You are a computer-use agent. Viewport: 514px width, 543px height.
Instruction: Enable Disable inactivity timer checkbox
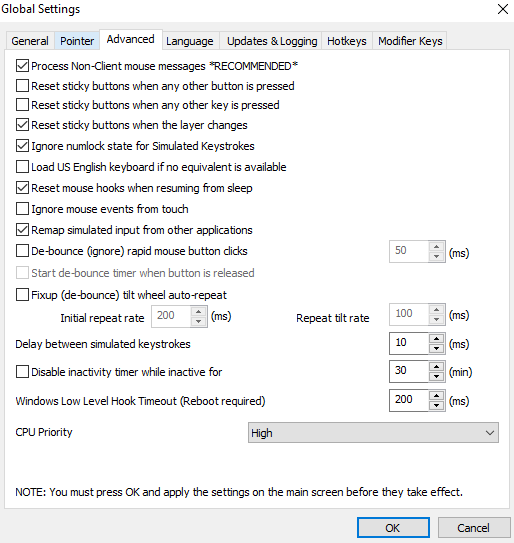click(23, 372)
